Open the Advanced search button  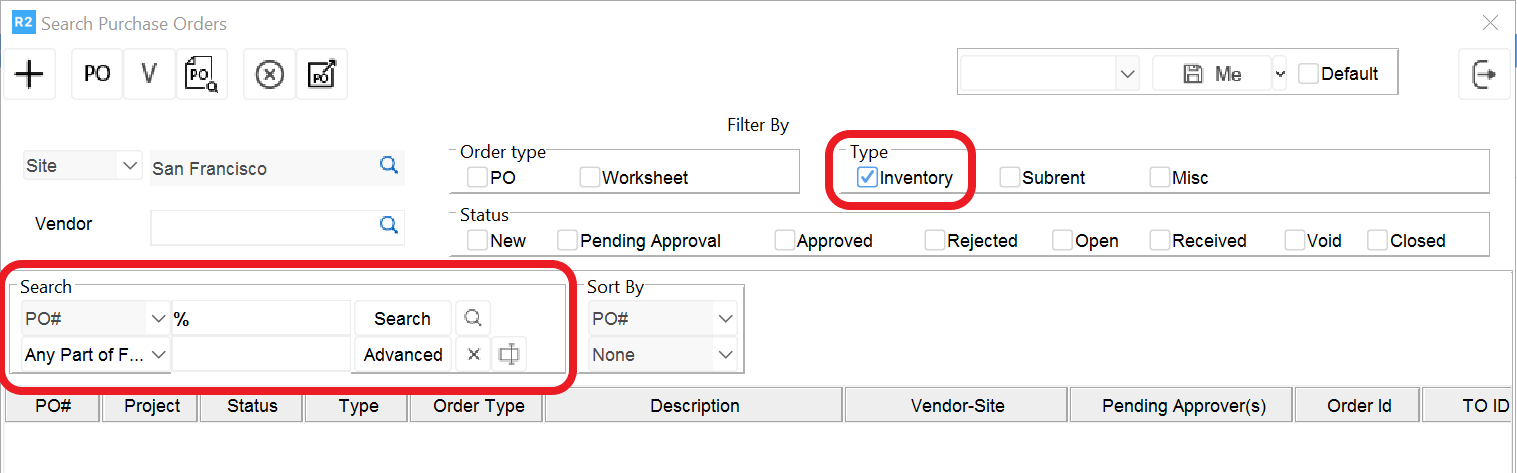403,354
